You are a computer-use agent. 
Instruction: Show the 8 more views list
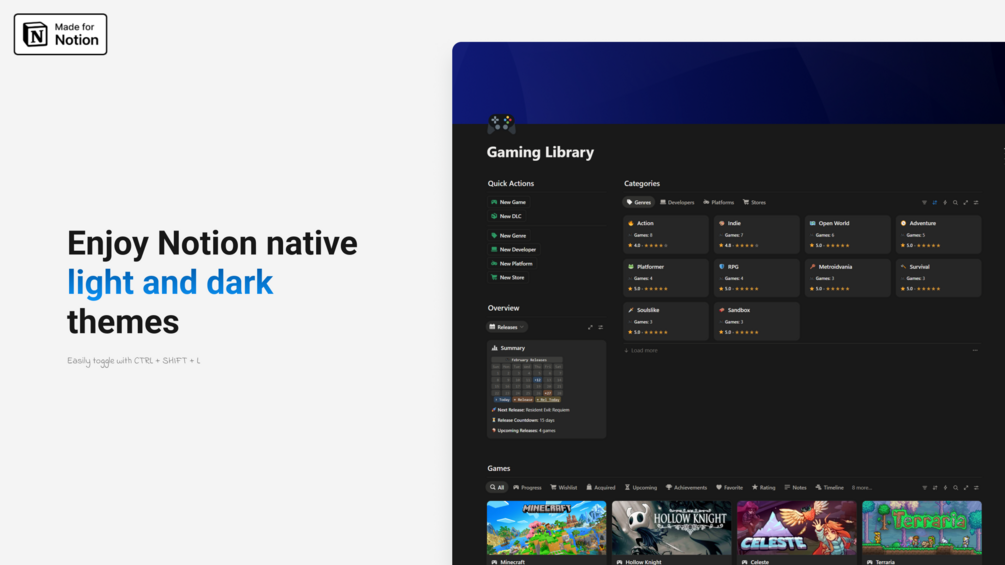(x=861, y=488)
